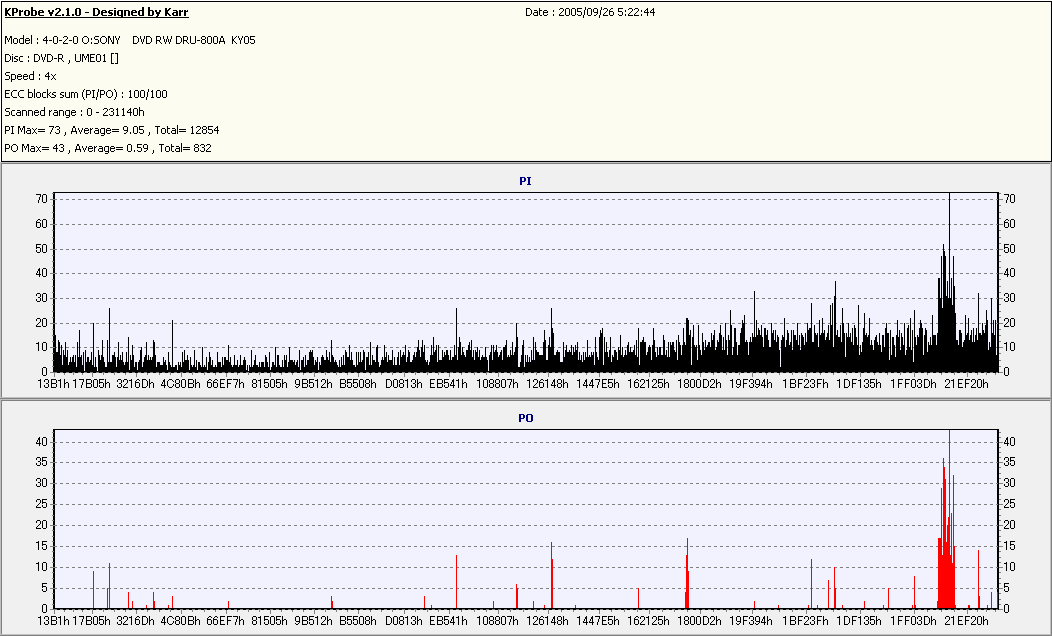1052x636 pixels.
Task: Select the 1447E5h label under the PI graph
Action: (x=598, y=384)
